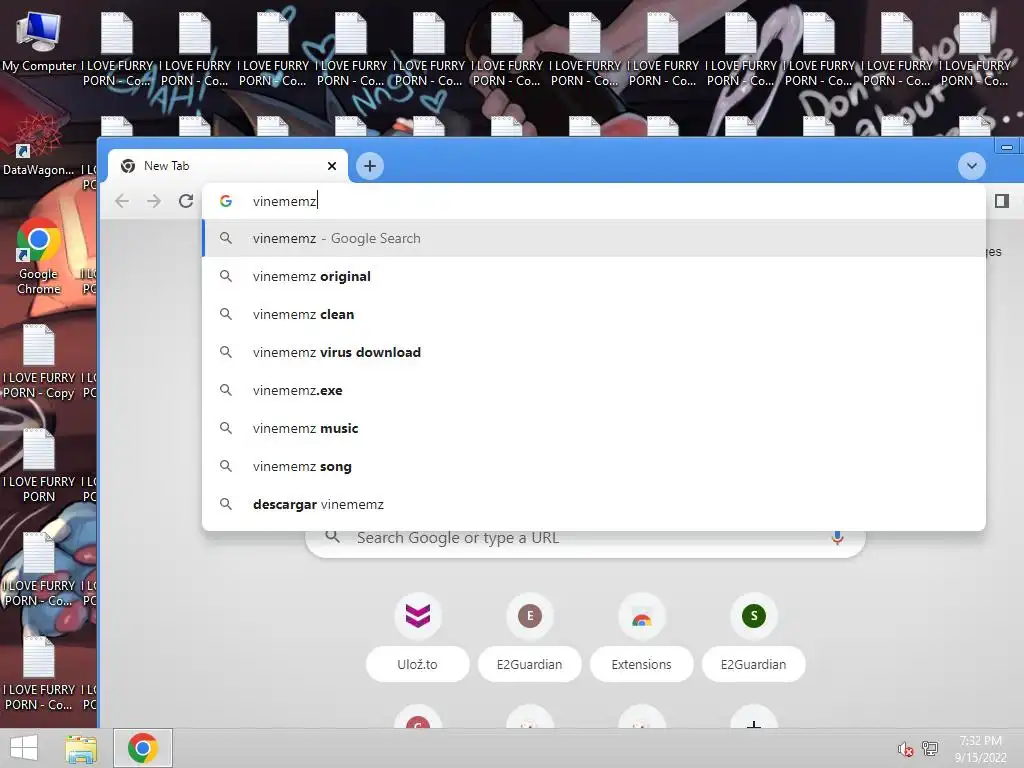Click the Google G icon in omnibox

tap(226, 201)
